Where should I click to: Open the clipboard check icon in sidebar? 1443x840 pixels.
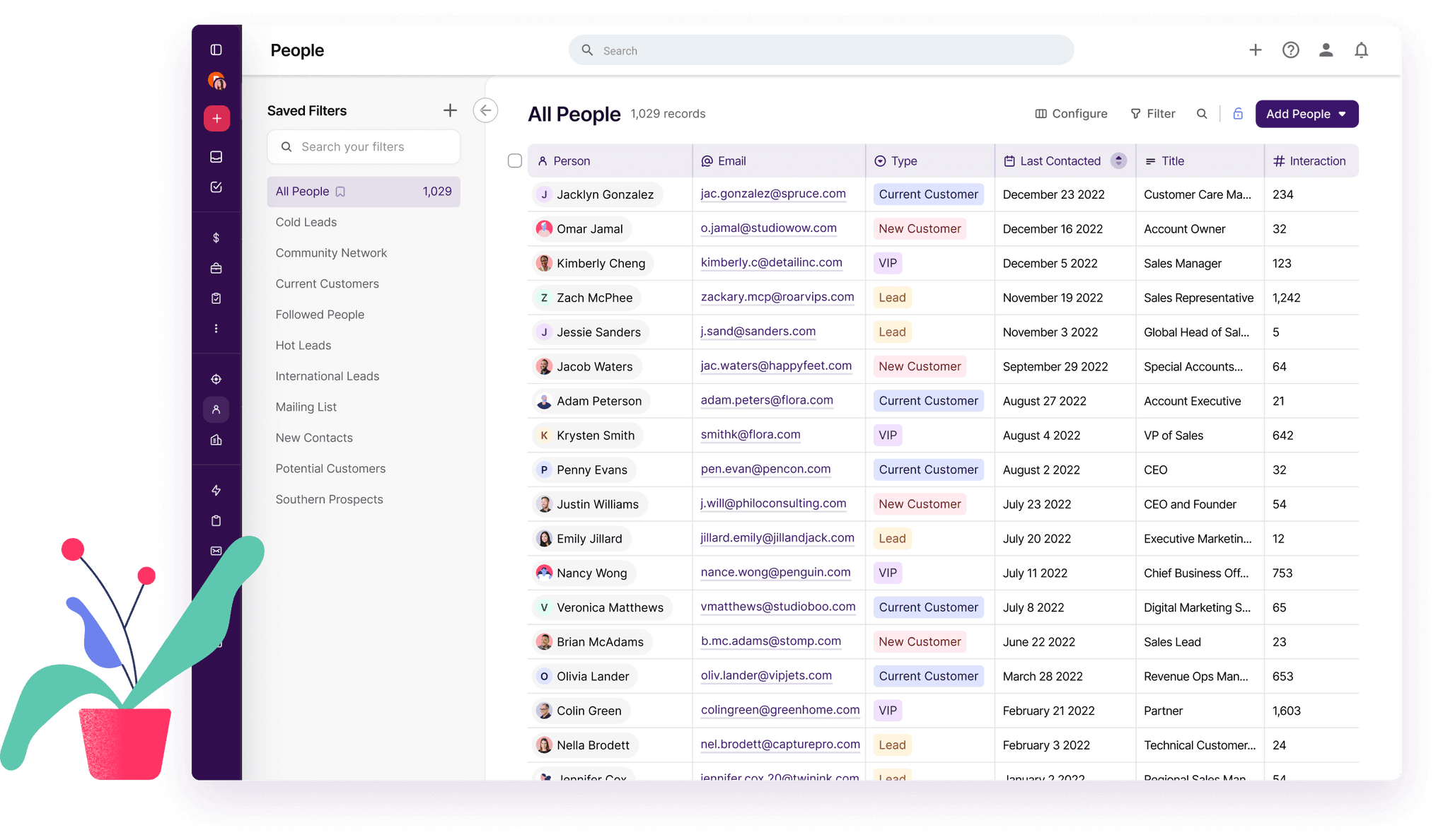(x=216, y=298)
